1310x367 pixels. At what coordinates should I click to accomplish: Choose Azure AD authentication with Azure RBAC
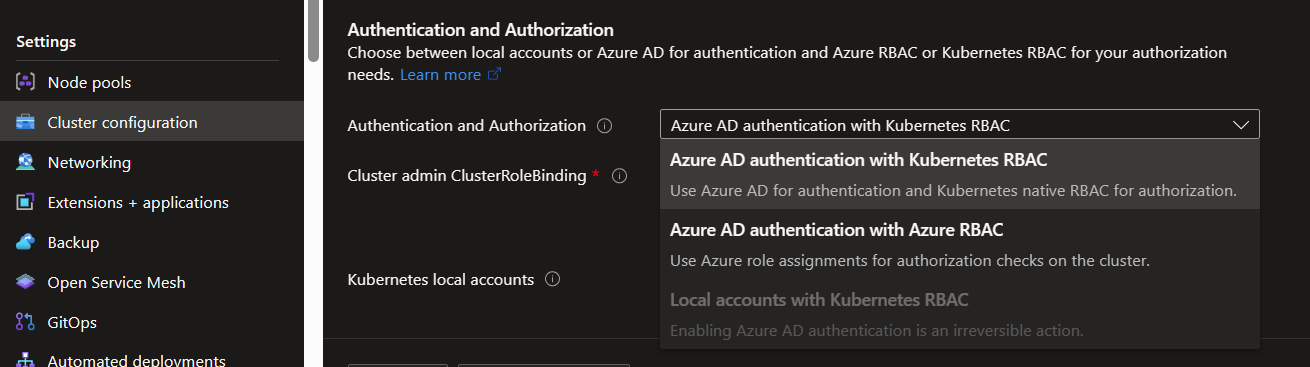pyautogui.click(x=960, y=244)
